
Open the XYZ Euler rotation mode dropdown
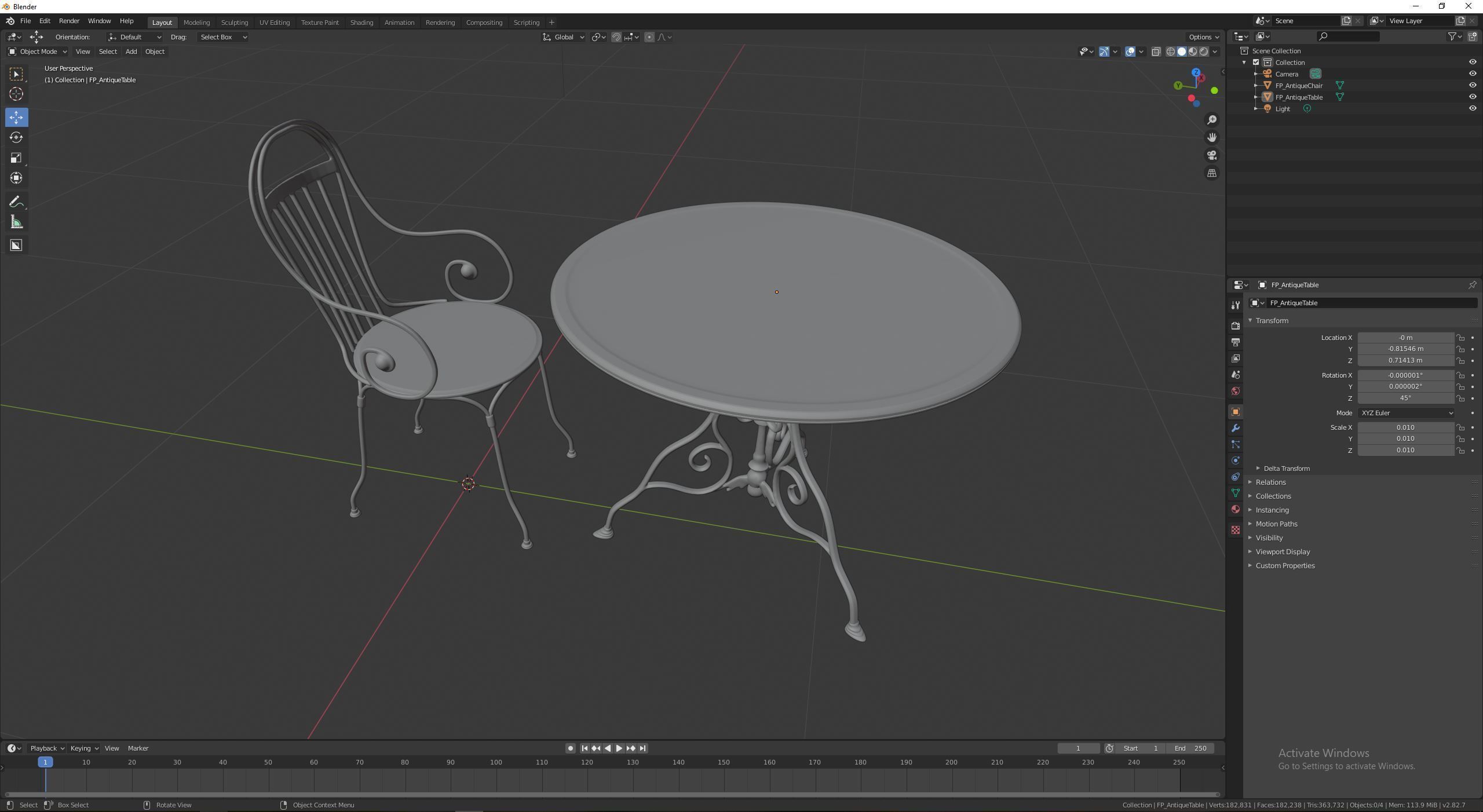[x=1405, y=413]
